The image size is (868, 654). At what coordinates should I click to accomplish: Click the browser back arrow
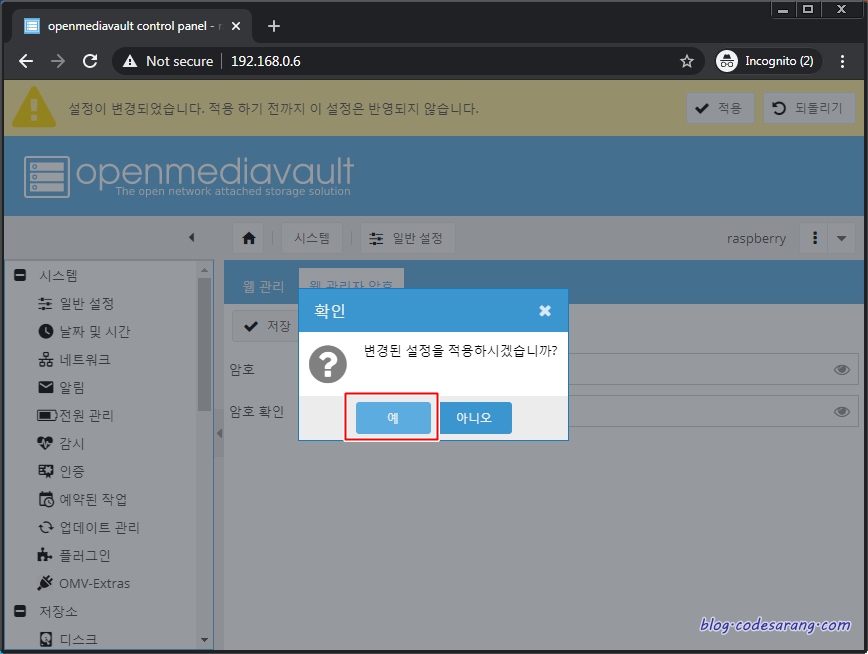[x=26, y=61]
